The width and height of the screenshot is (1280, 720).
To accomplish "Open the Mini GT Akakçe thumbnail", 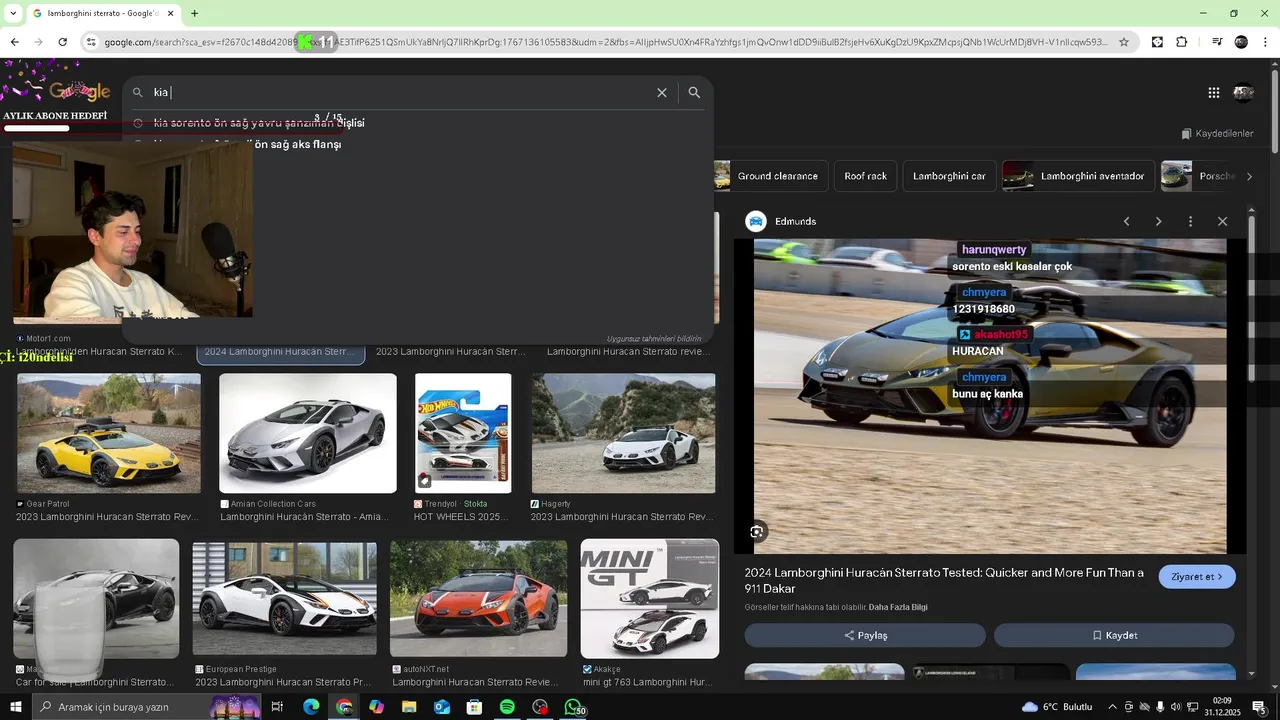I will pos(650,599).
